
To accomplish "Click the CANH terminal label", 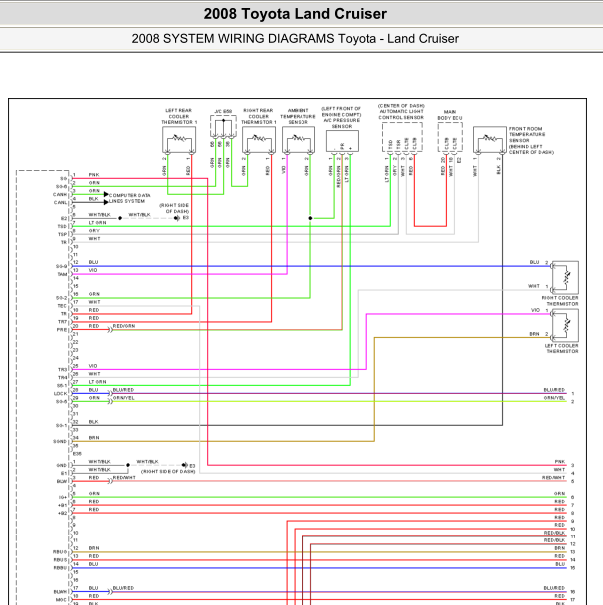I will 60,194.
